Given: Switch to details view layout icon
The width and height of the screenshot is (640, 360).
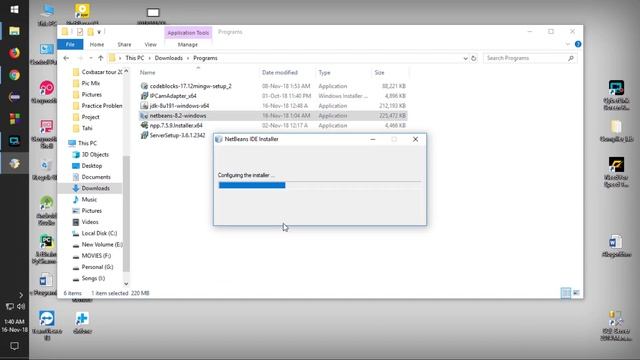Looking at the screenshot, I should 566,293.
